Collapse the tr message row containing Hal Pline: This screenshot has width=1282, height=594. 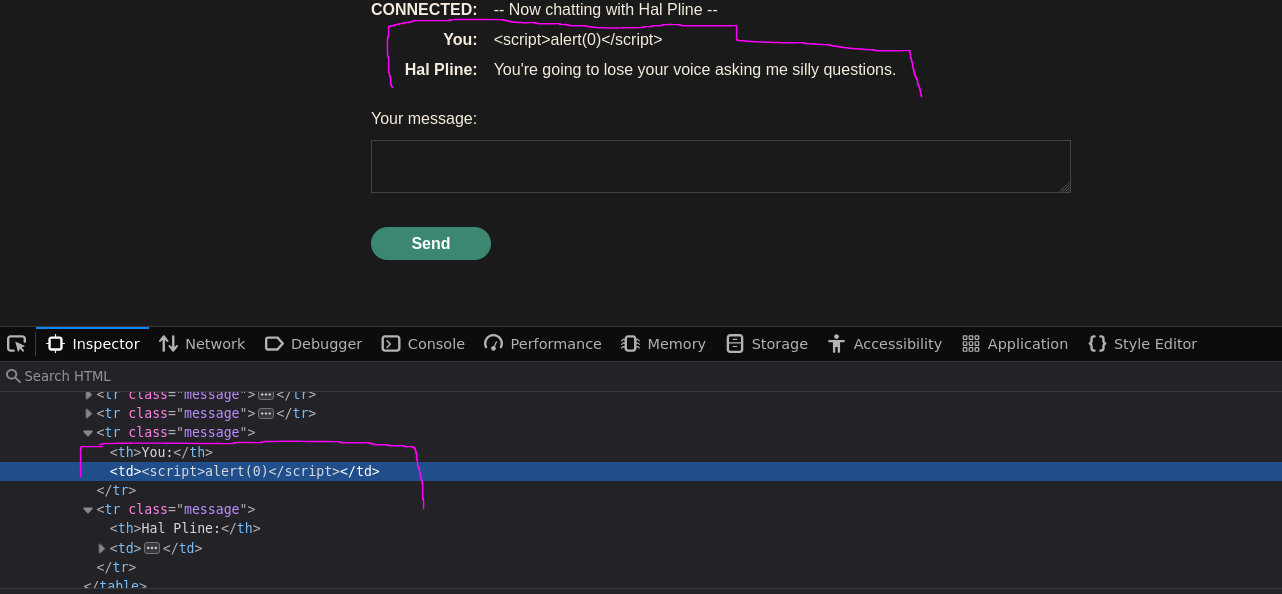coord(88,510)
